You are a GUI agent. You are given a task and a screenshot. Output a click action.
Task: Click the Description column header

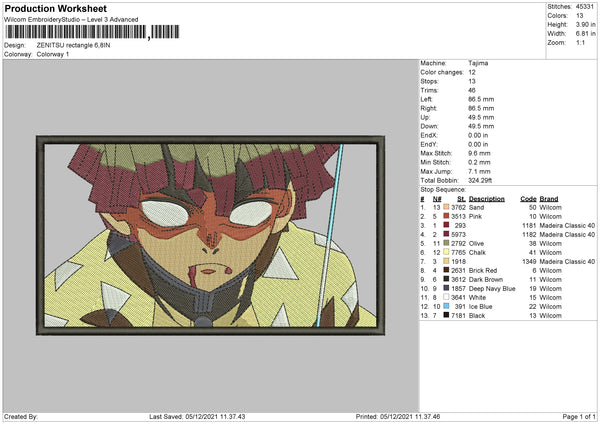[x=486, y=199]
